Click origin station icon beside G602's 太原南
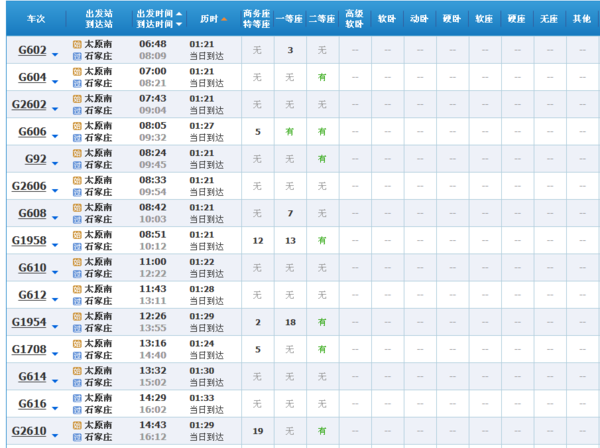Viewport: 600px width, 448px height. (x=77, y=44)
